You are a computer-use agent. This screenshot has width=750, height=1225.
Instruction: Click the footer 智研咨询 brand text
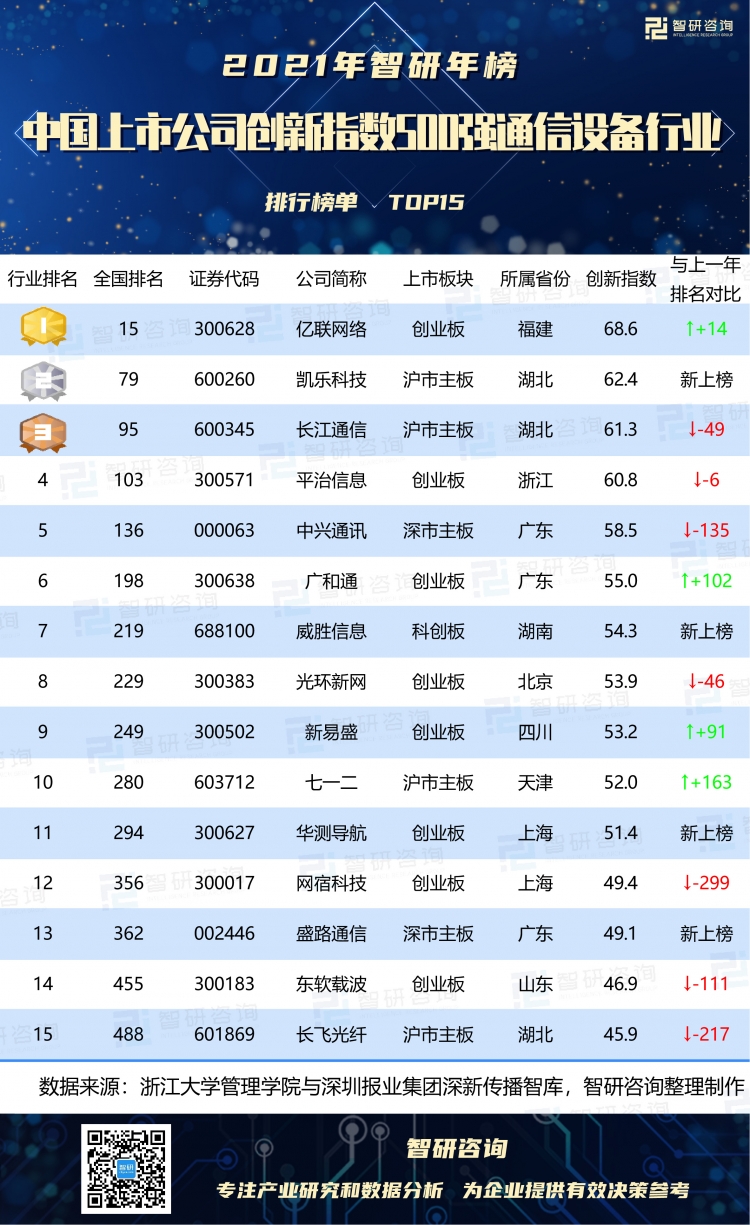456,1149
